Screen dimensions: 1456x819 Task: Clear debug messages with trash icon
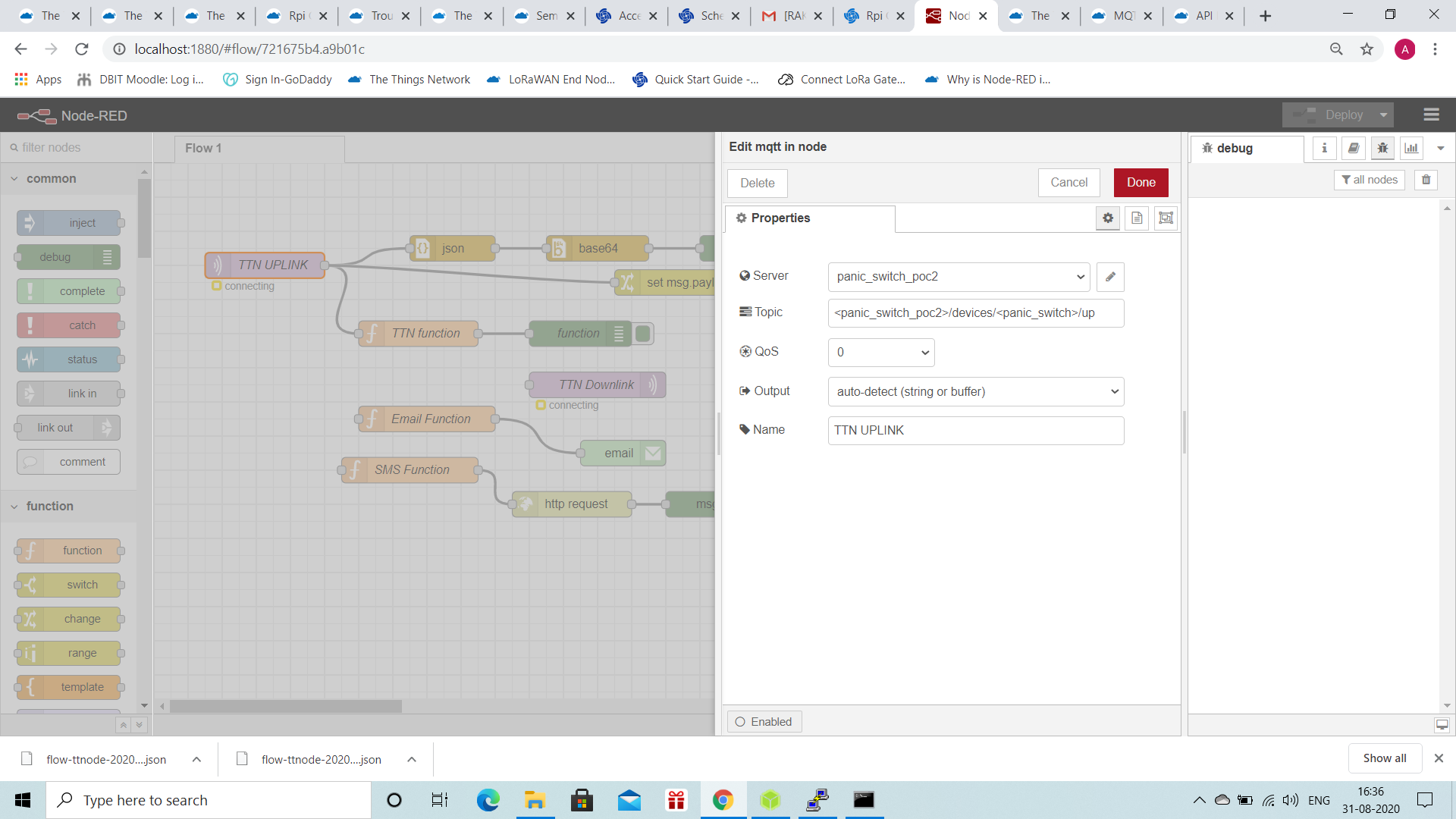pyautogui.click(x=1426, y=180)
